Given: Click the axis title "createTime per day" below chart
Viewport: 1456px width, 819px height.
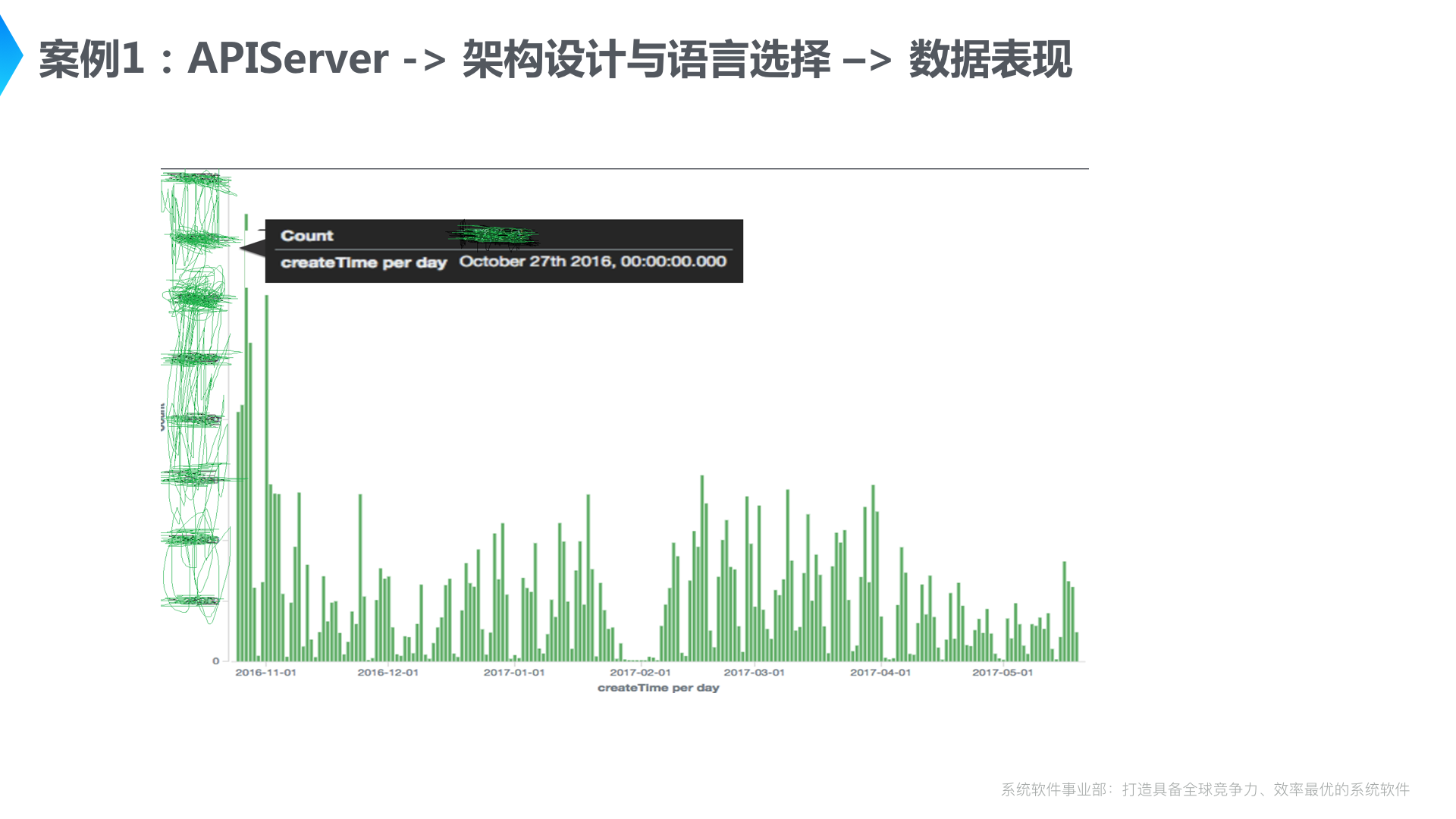Looking at the screenshot, I should [x=658, y=688].
